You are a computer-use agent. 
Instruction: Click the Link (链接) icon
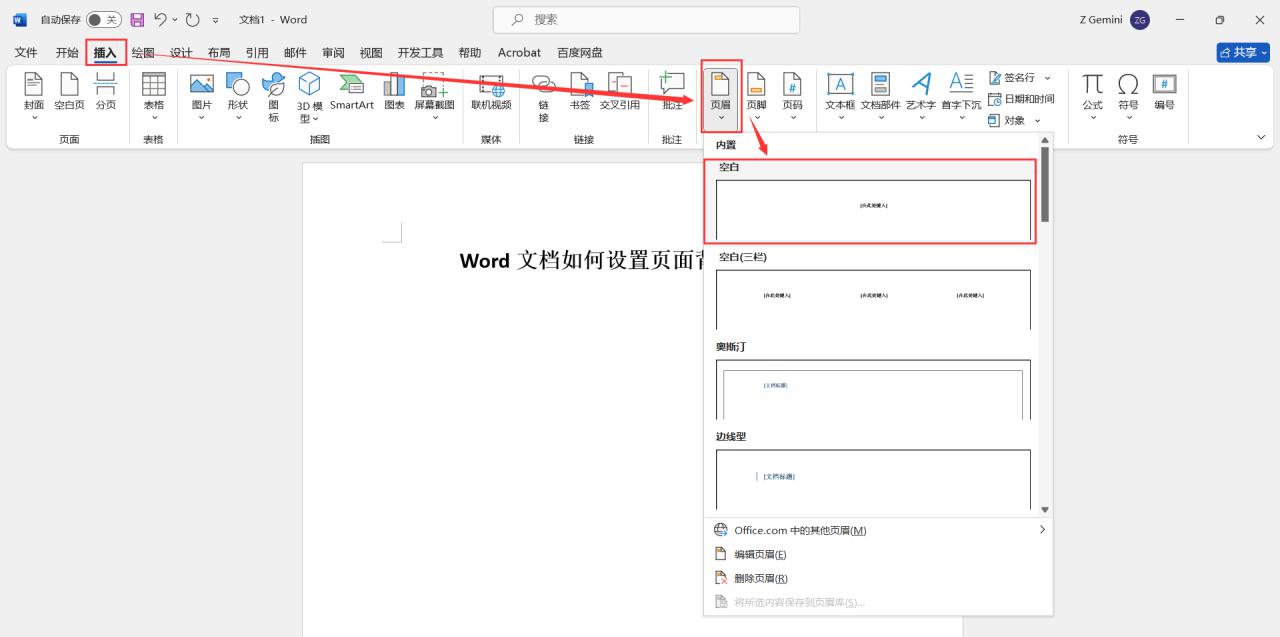pos(543,97)
